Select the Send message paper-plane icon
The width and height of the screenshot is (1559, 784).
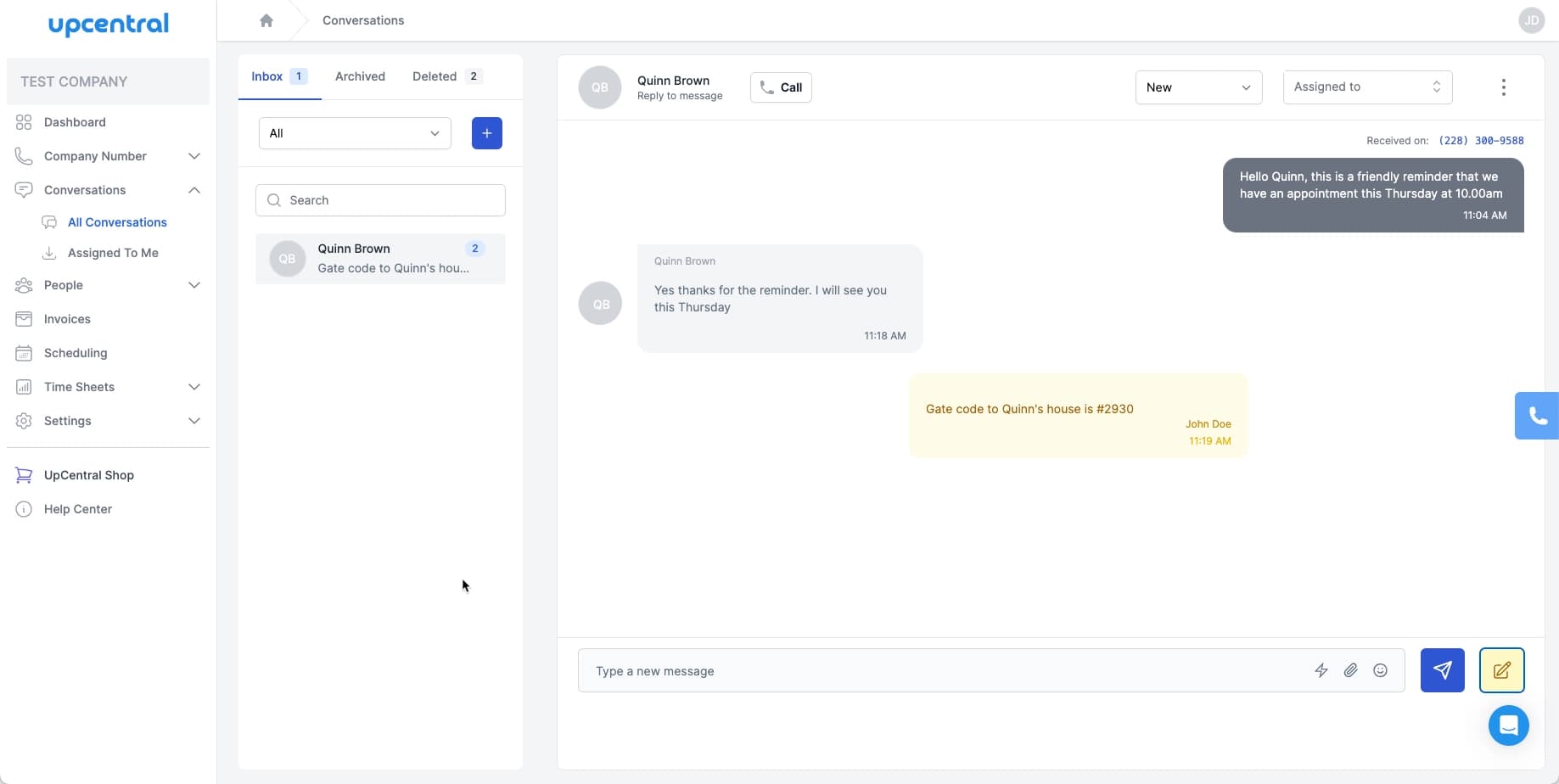[x=1442, y=669]
